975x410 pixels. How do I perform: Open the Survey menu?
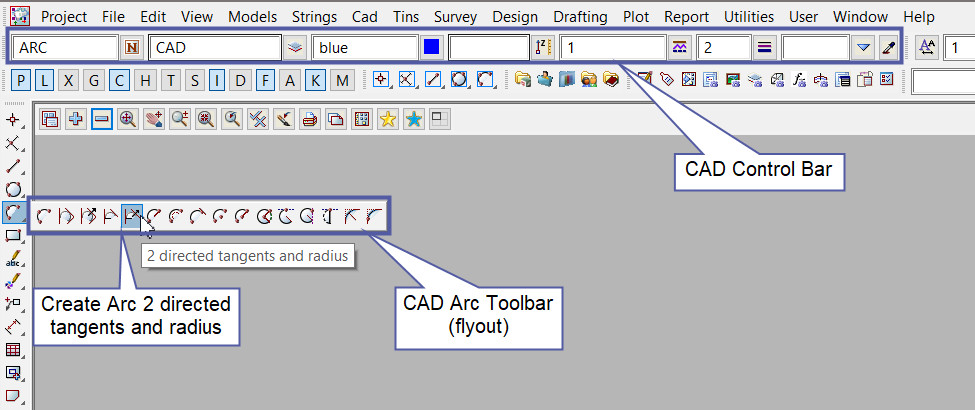[455, 17]
